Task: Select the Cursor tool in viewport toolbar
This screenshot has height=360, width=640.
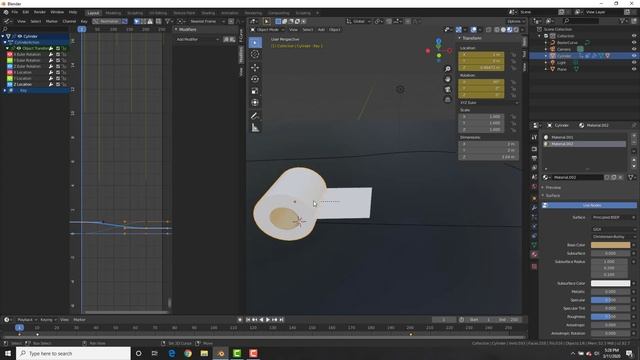Action: click(255, 54)
